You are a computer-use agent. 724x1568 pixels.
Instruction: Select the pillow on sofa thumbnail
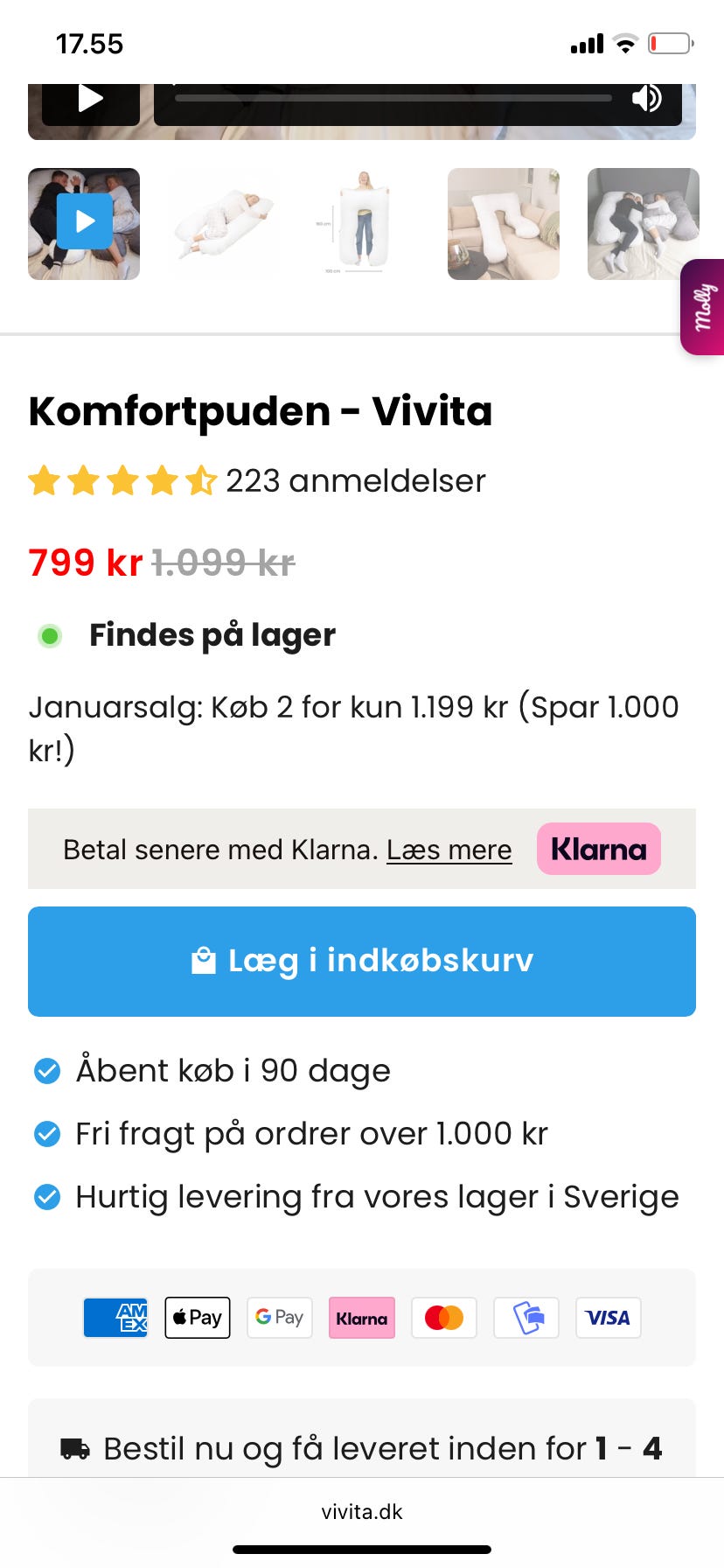[504, 223]
